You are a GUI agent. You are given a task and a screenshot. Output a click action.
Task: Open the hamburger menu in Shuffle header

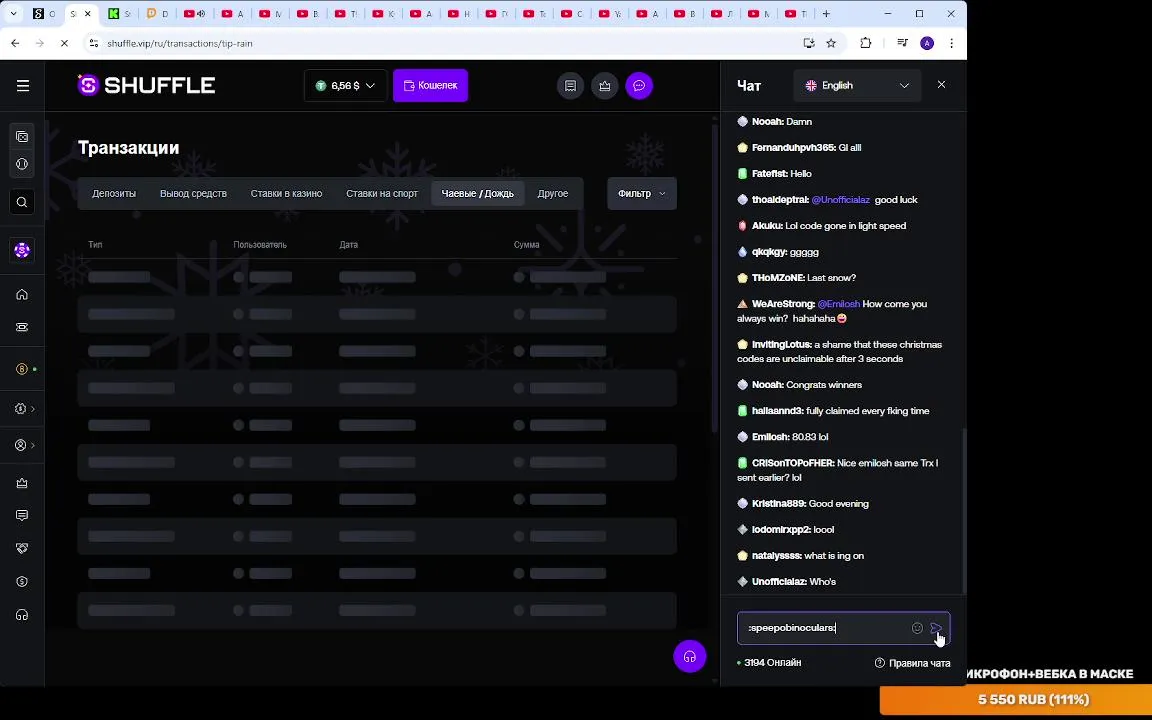point(23,85)
